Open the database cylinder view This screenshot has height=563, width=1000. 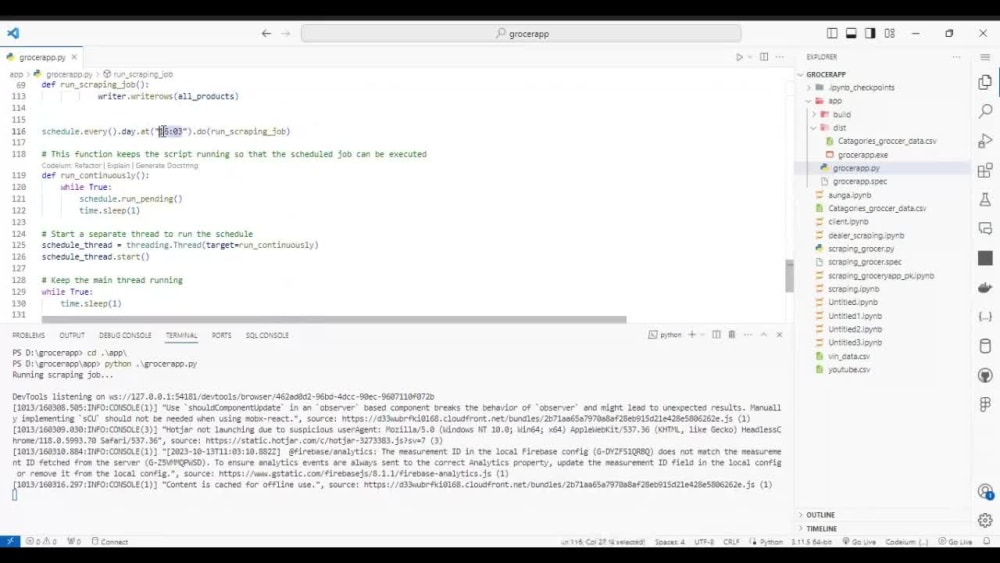tap(985, 346)
